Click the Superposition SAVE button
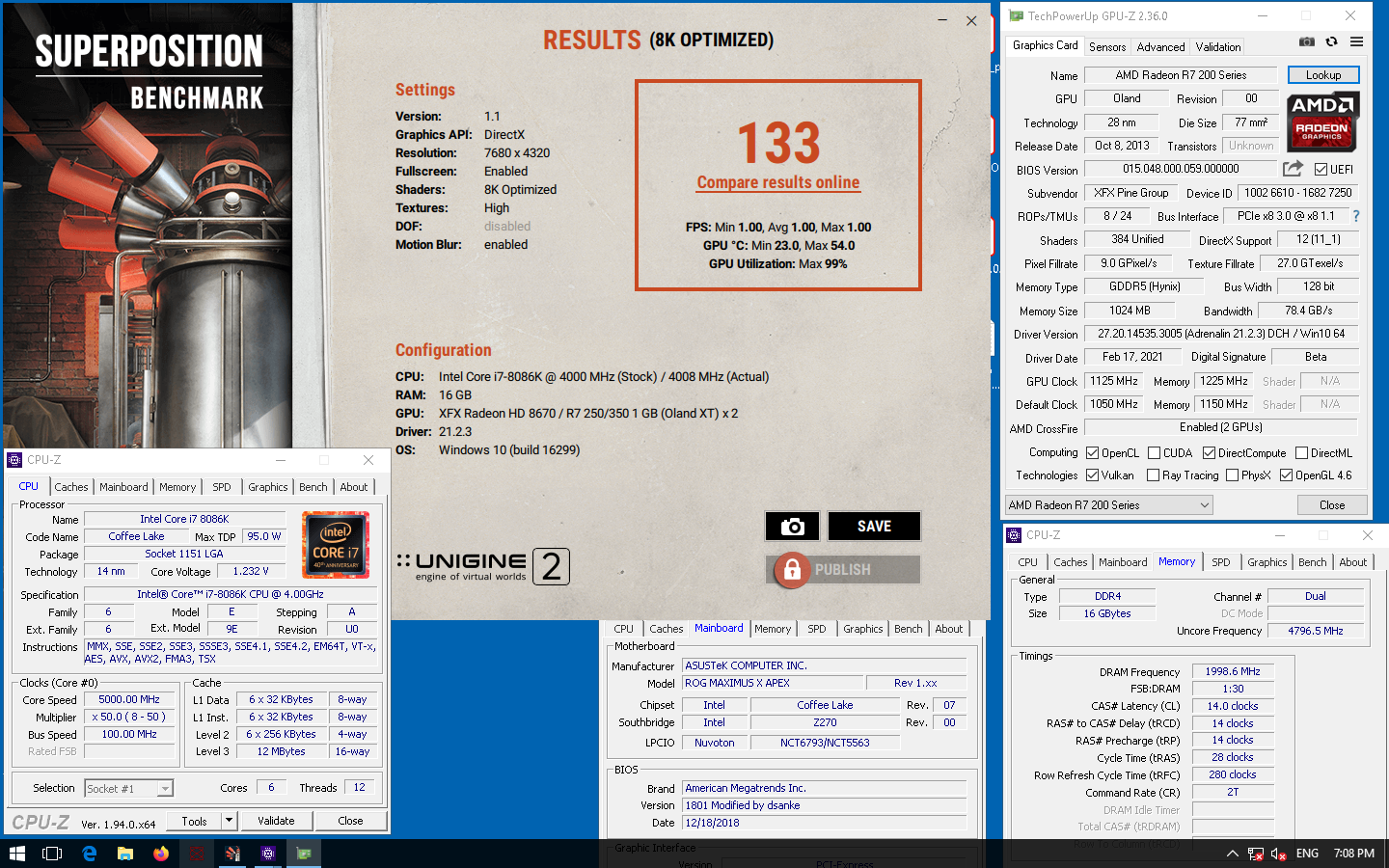Viewport: 1389px width, 868px height. [x=874, y=526]
